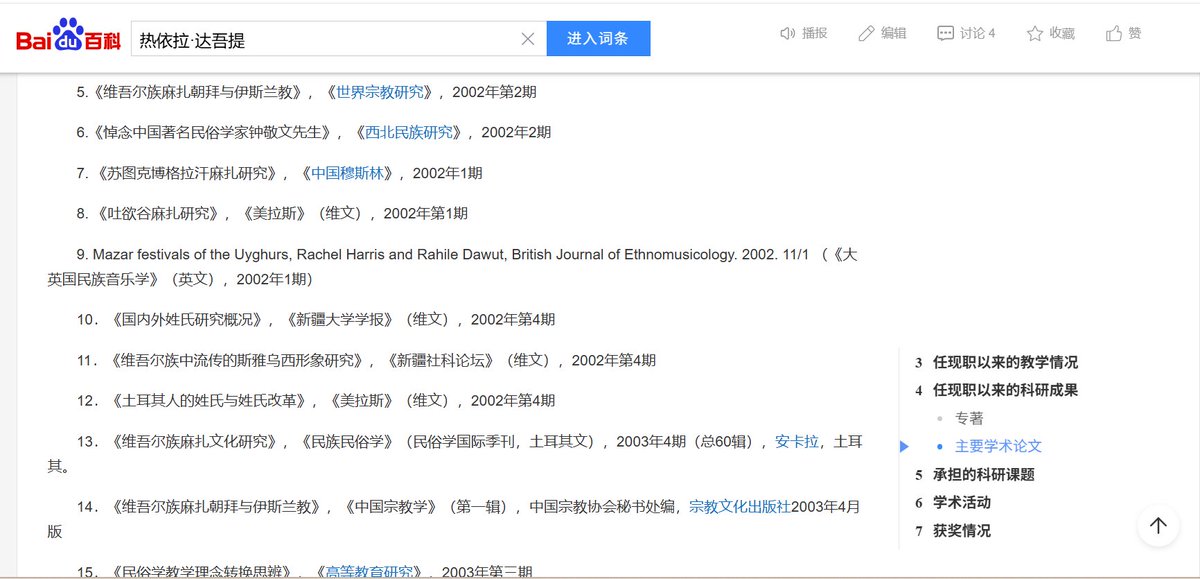Click the text 《维吾尔族麻扎文化研究》 in item 13
The image size is (1200, 579).
click(x=196, y=441)
